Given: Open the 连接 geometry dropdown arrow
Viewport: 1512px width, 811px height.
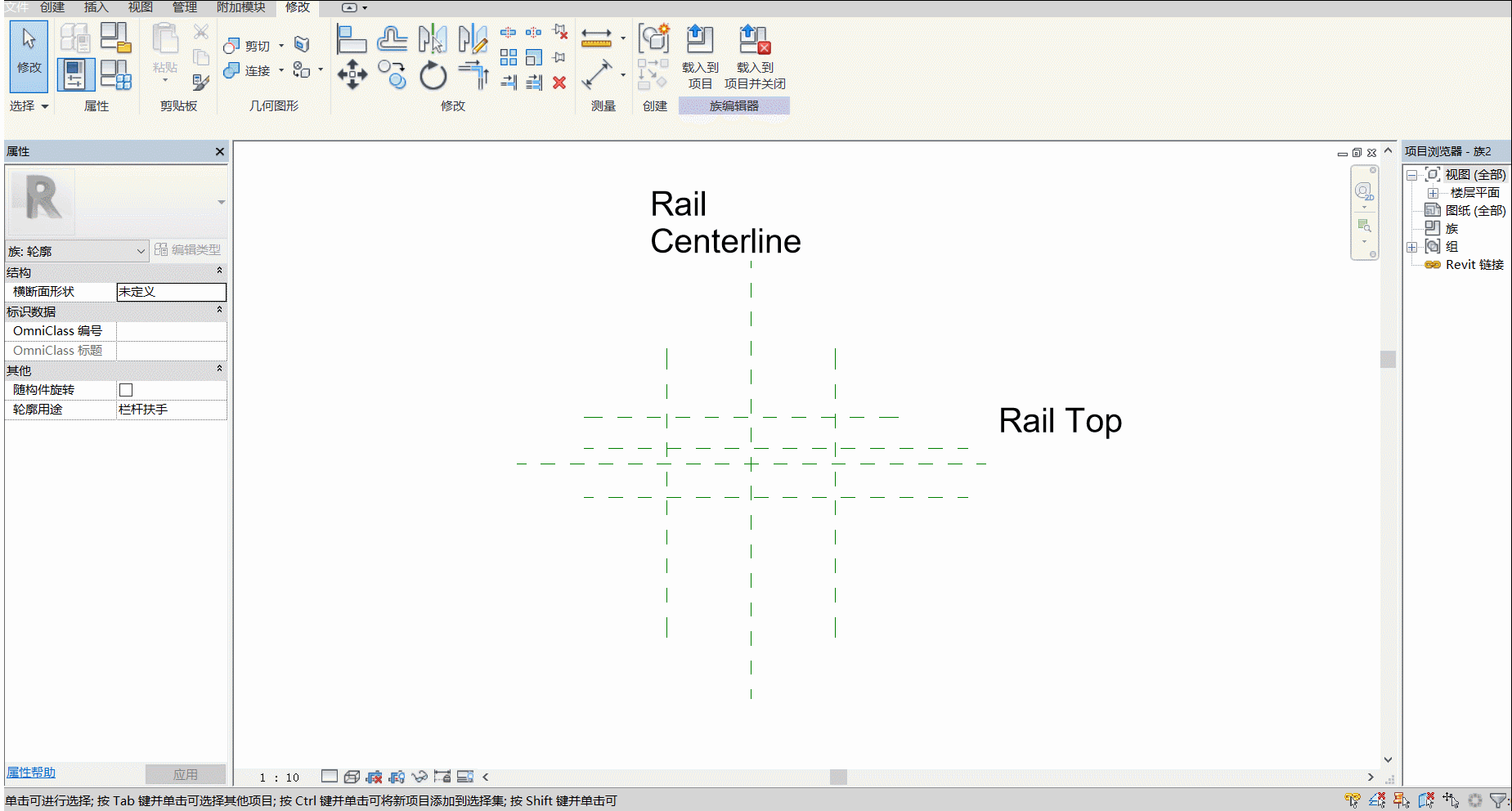Looking at the screenshot, I should pos(281,70).
